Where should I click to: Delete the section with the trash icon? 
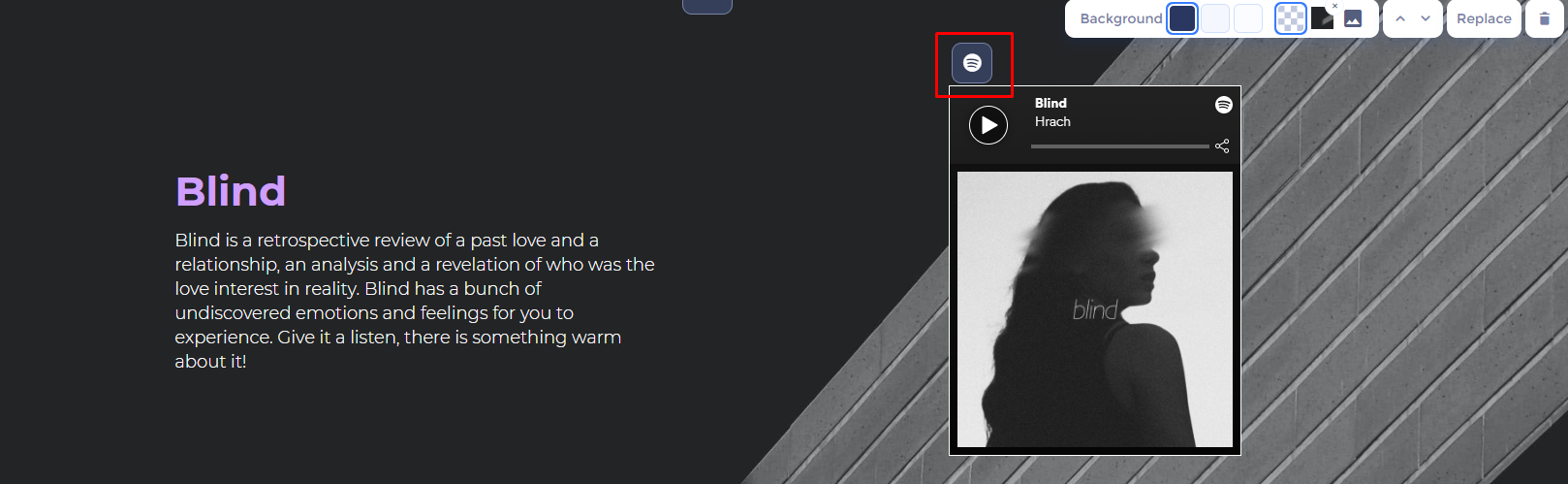coord(1545,18)
